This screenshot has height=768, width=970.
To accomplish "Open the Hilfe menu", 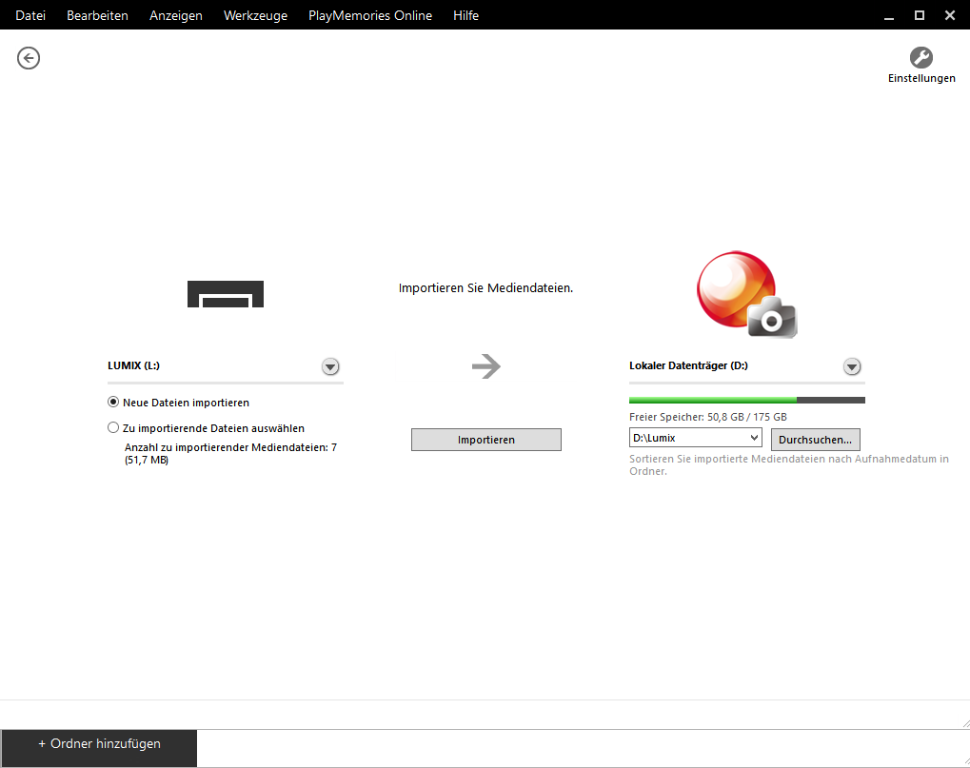I will [466, 15].
